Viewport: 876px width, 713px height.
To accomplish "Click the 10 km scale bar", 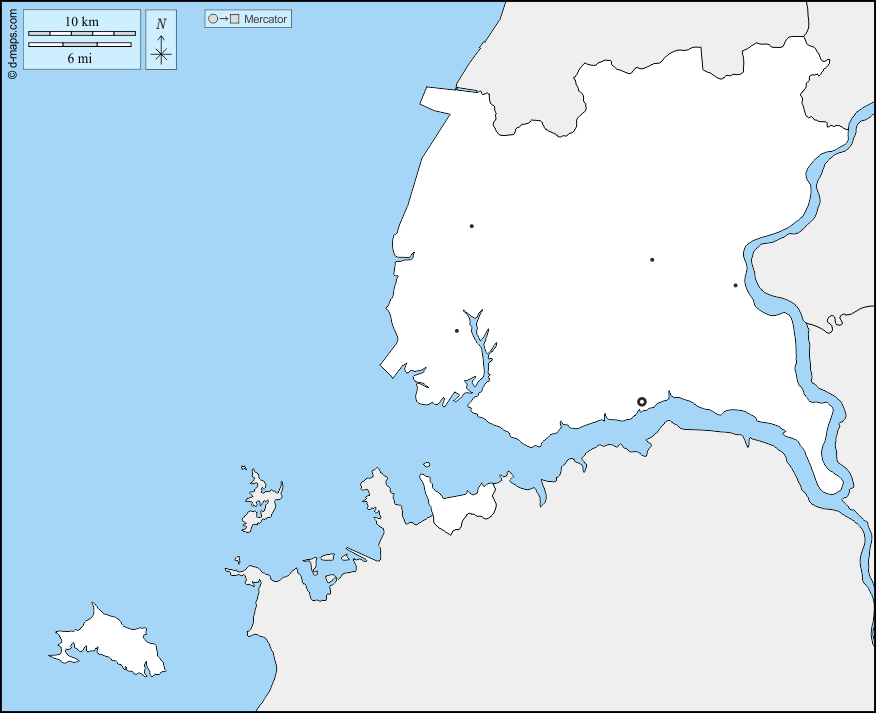I will click(x=81, y=33).
